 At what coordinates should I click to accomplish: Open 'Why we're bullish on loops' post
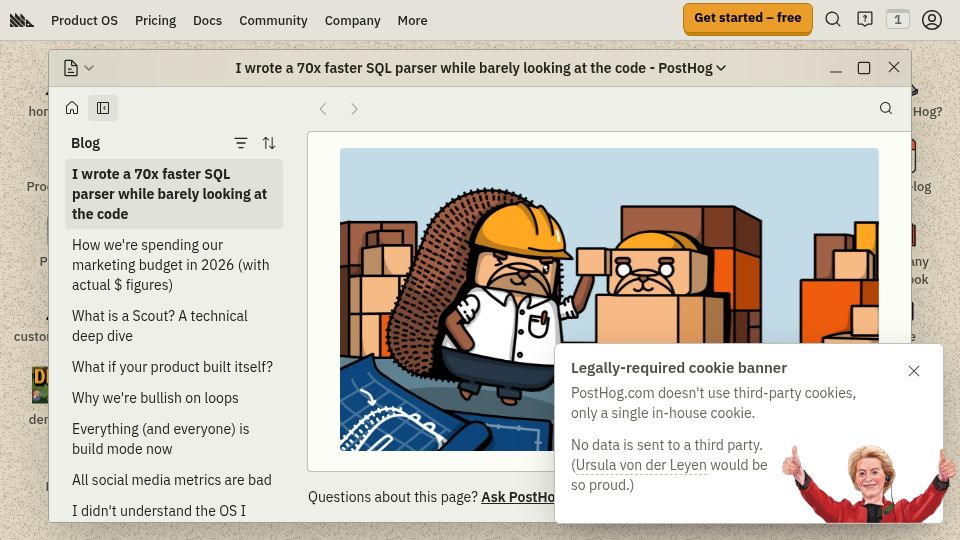tap(174, 398)
